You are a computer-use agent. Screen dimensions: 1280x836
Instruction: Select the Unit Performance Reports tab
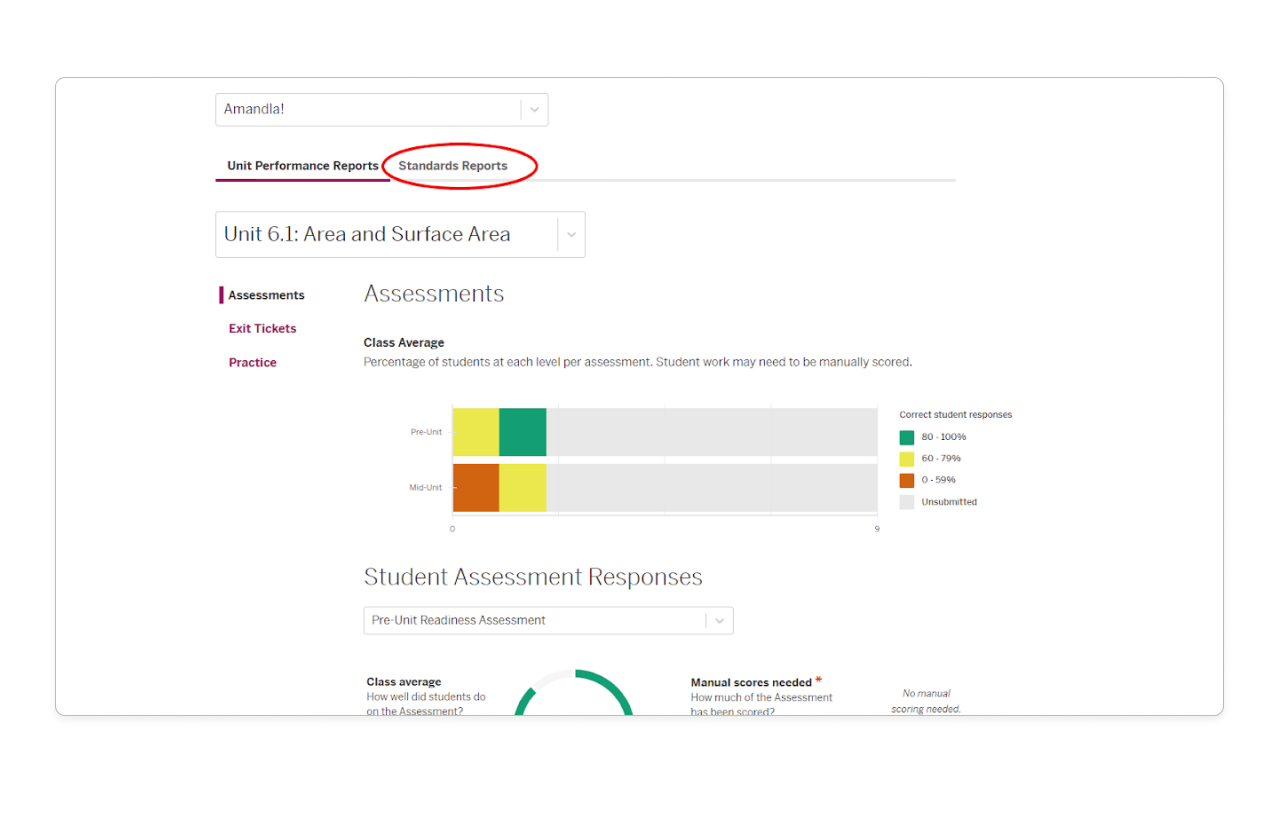point(302,165)
